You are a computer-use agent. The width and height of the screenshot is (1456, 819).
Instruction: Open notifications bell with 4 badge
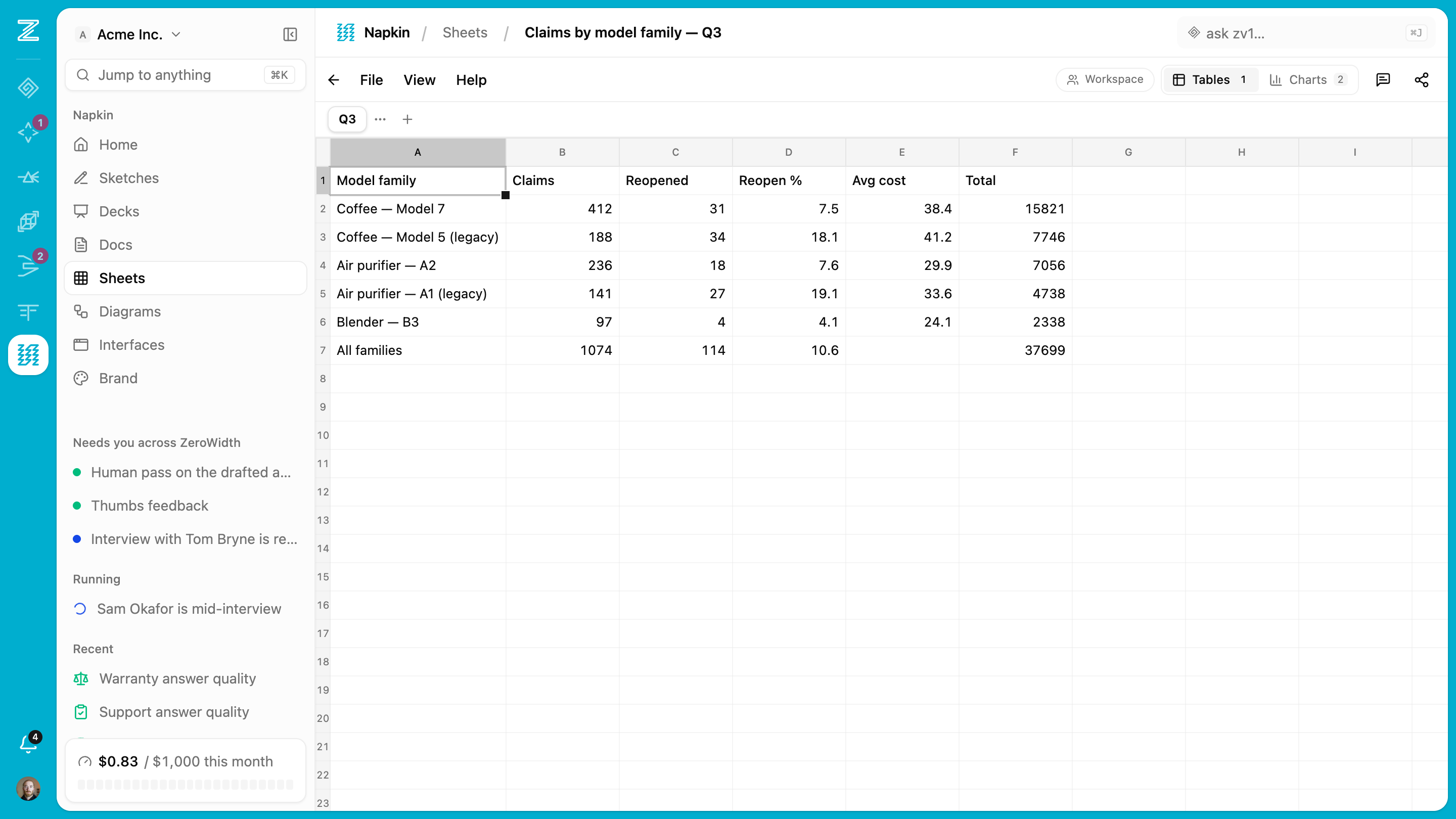coord(28,743)
